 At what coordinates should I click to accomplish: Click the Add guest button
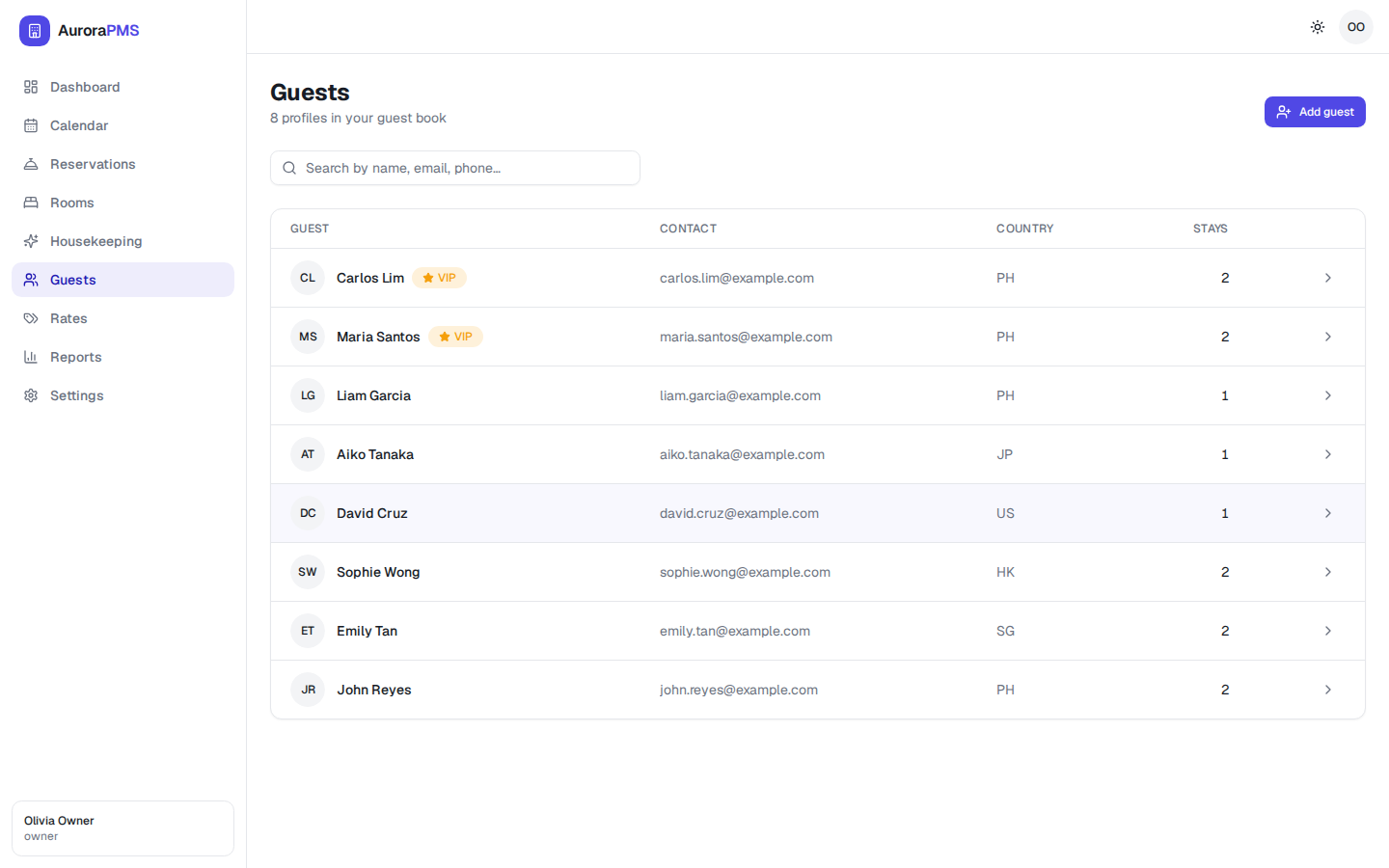pyautogui.click(x=1315, y=112)
